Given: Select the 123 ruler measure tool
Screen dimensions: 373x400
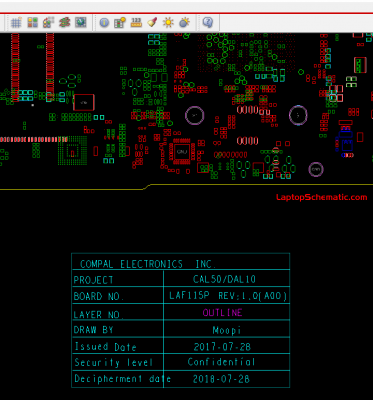Looking at the screenshot, I should pos(136,23).
